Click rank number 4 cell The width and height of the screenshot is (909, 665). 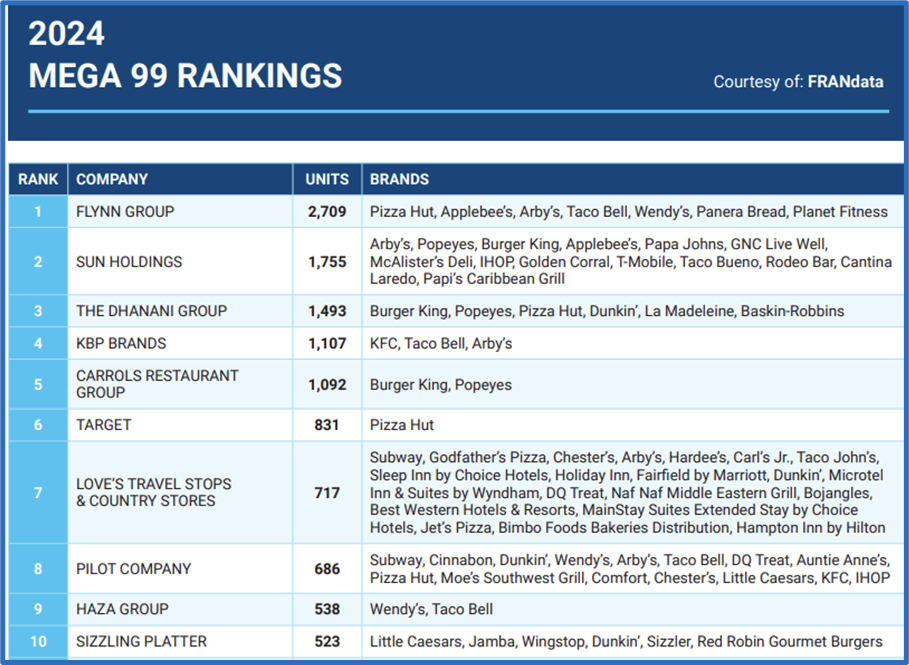(x=38, y=343)
